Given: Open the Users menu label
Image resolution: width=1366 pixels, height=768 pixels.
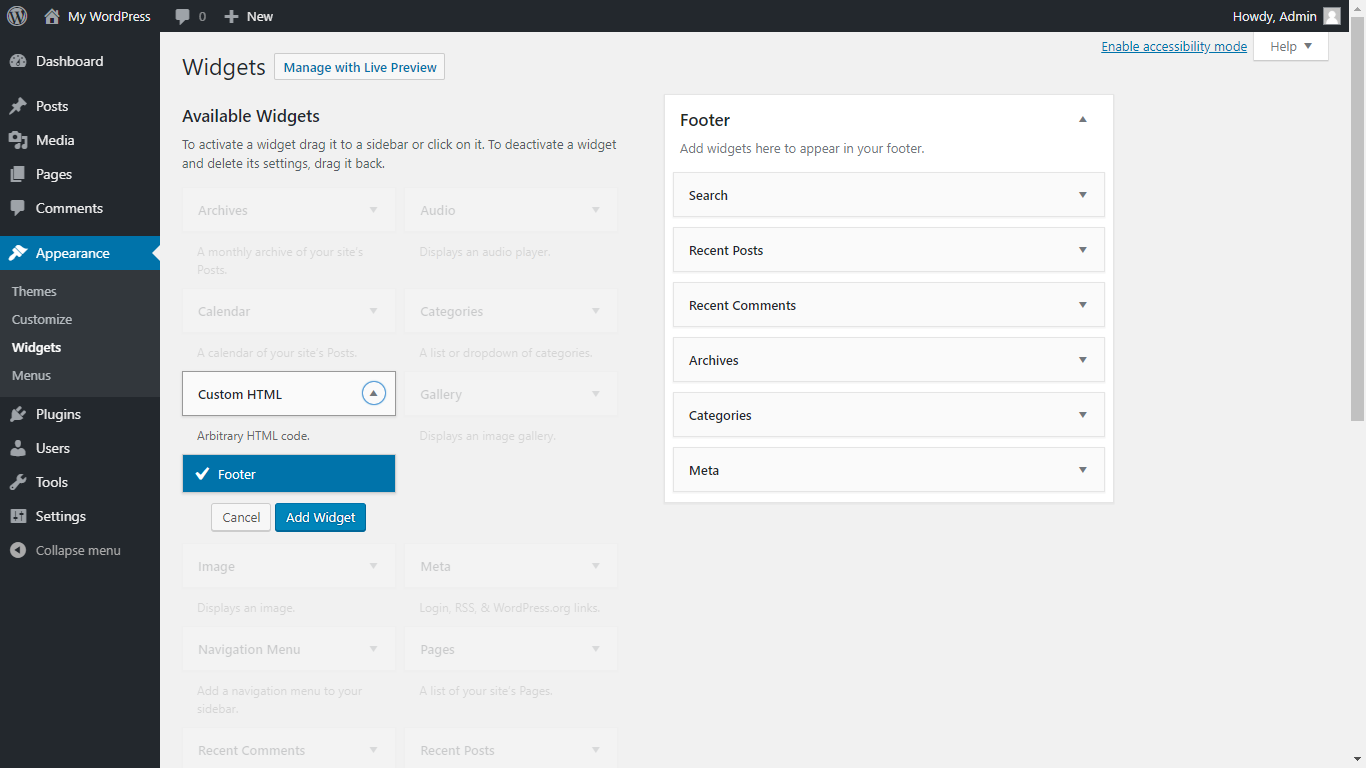Looking at the screenshot, I should (x=53, y=448).
